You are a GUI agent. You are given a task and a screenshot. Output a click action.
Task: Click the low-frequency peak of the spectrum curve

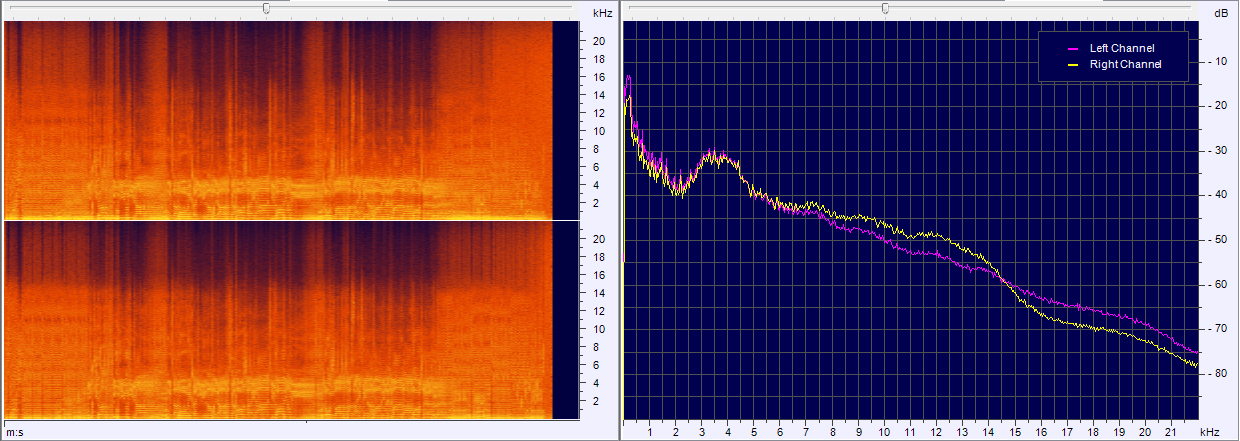[628, 78]
